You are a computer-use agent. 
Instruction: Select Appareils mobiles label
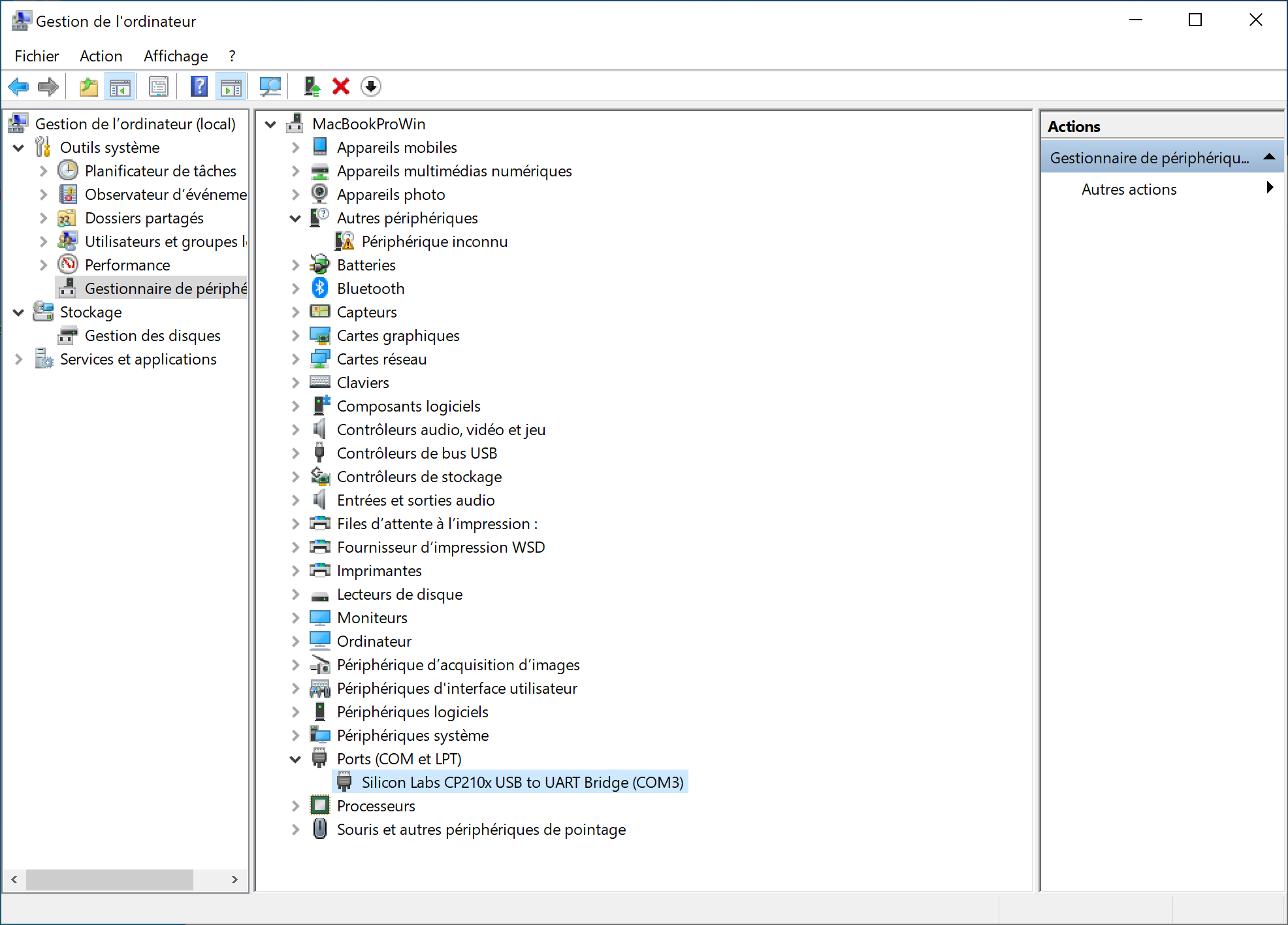[396, 147]
